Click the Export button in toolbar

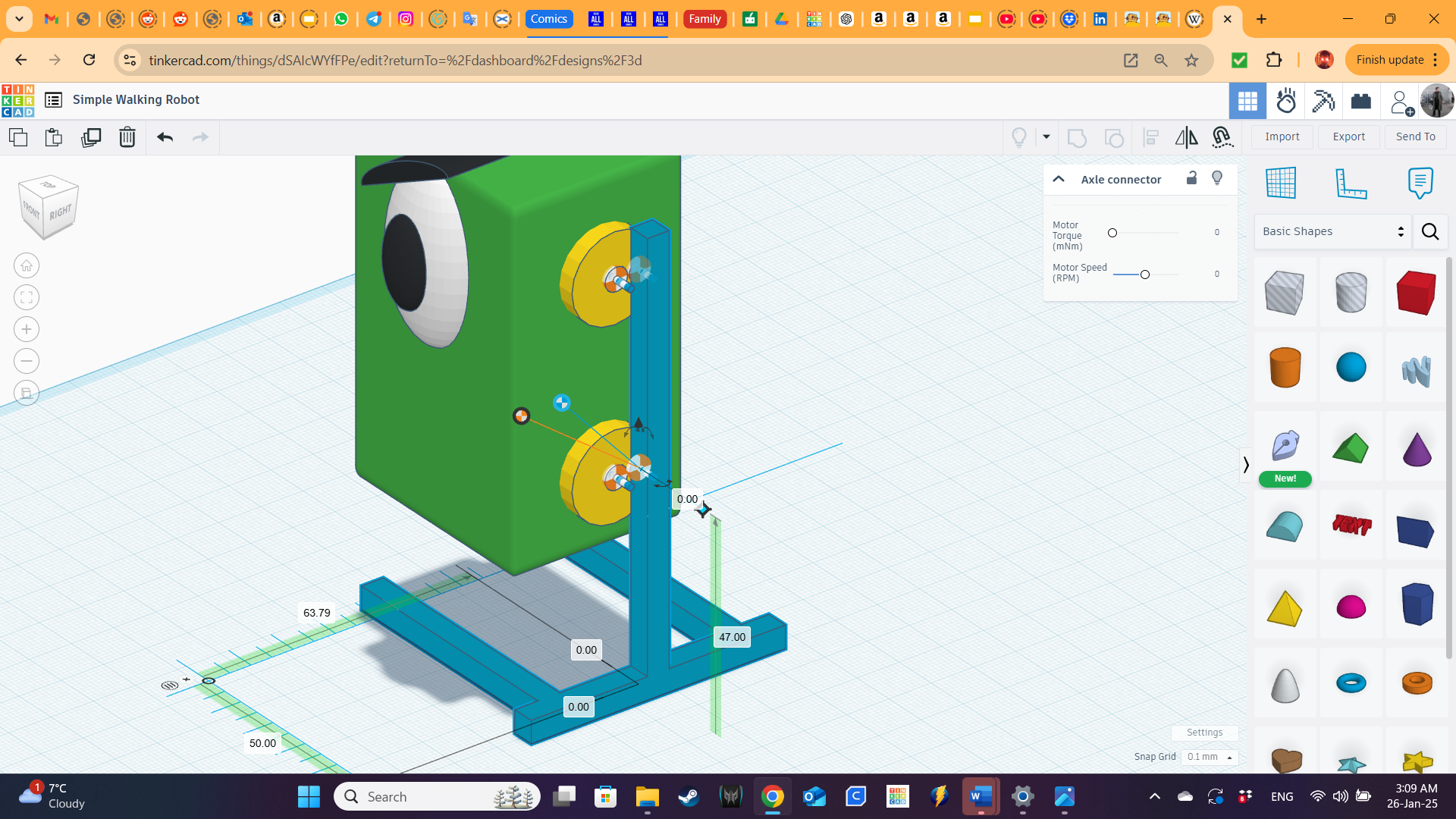pos(1349,136)
